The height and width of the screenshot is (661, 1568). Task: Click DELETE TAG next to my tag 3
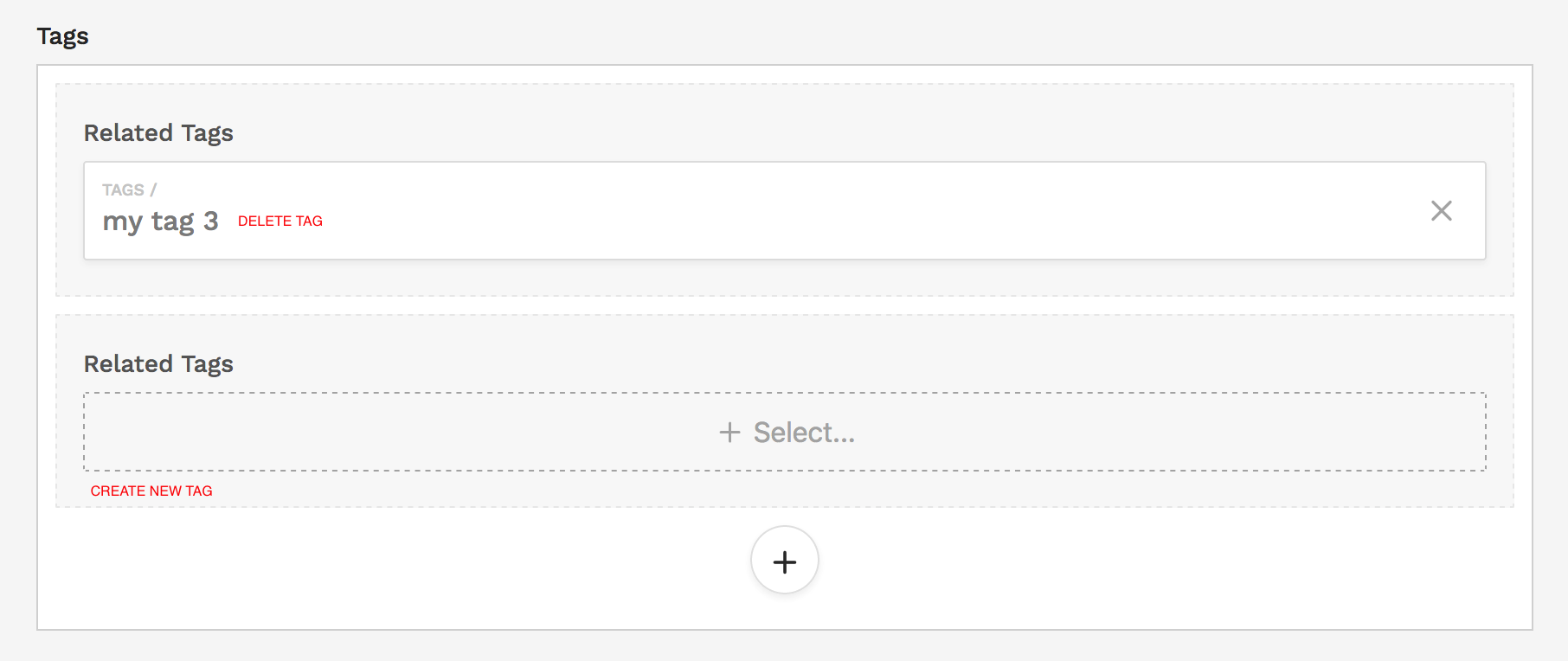click(x=280, y=221)
